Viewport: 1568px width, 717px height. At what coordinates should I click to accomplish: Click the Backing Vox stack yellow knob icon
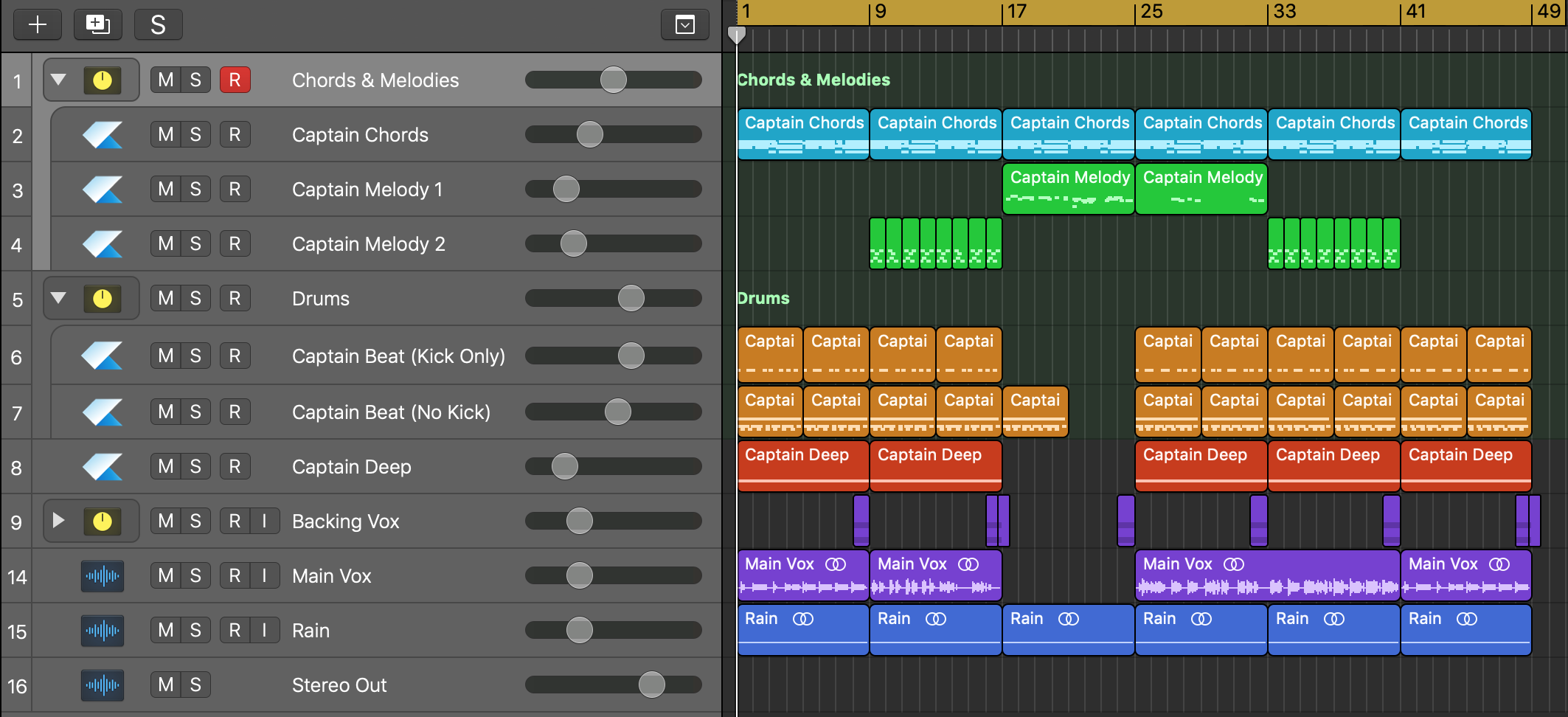pos(103,521)
